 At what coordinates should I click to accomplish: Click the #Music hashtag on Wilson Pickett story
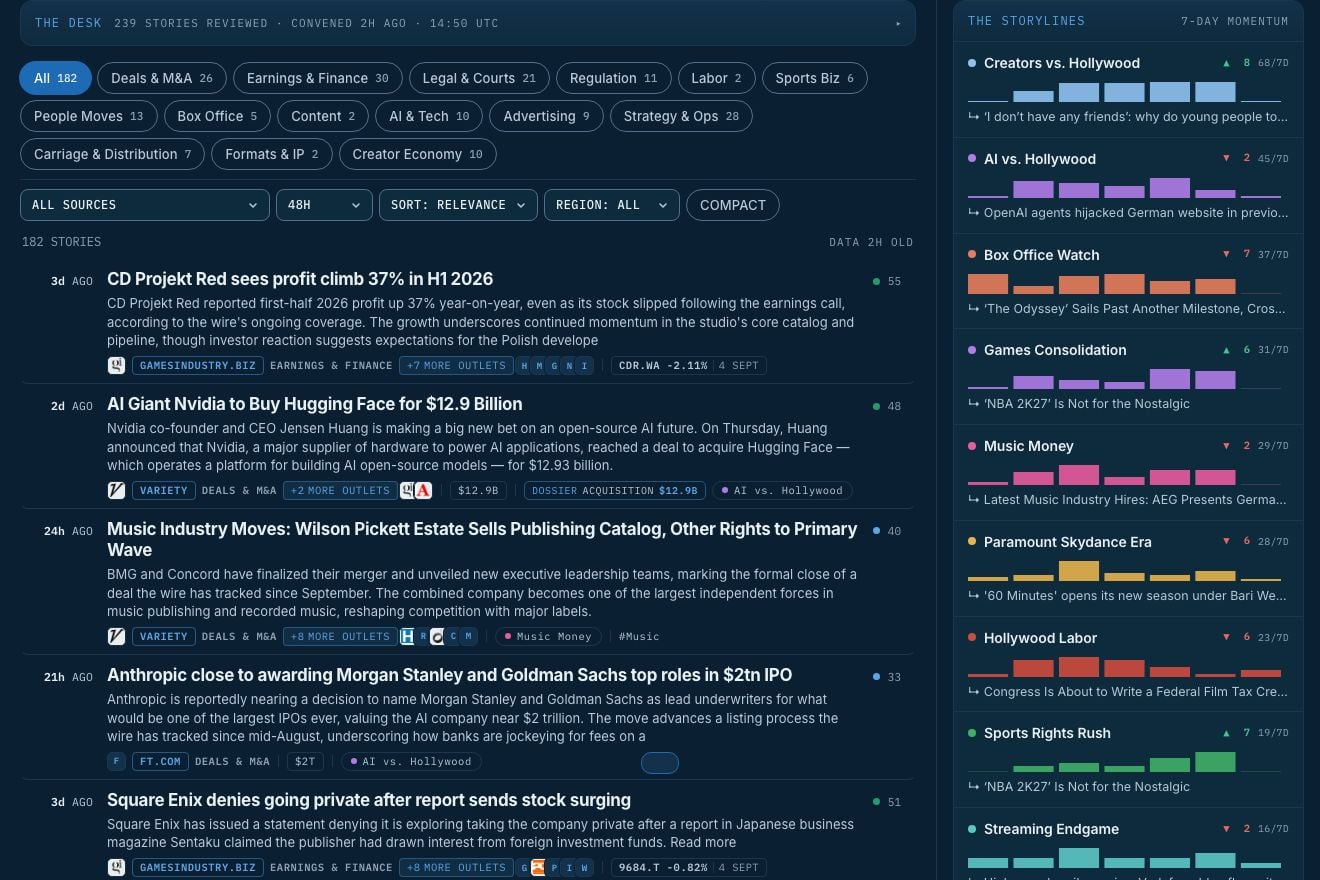click(639, 636)
